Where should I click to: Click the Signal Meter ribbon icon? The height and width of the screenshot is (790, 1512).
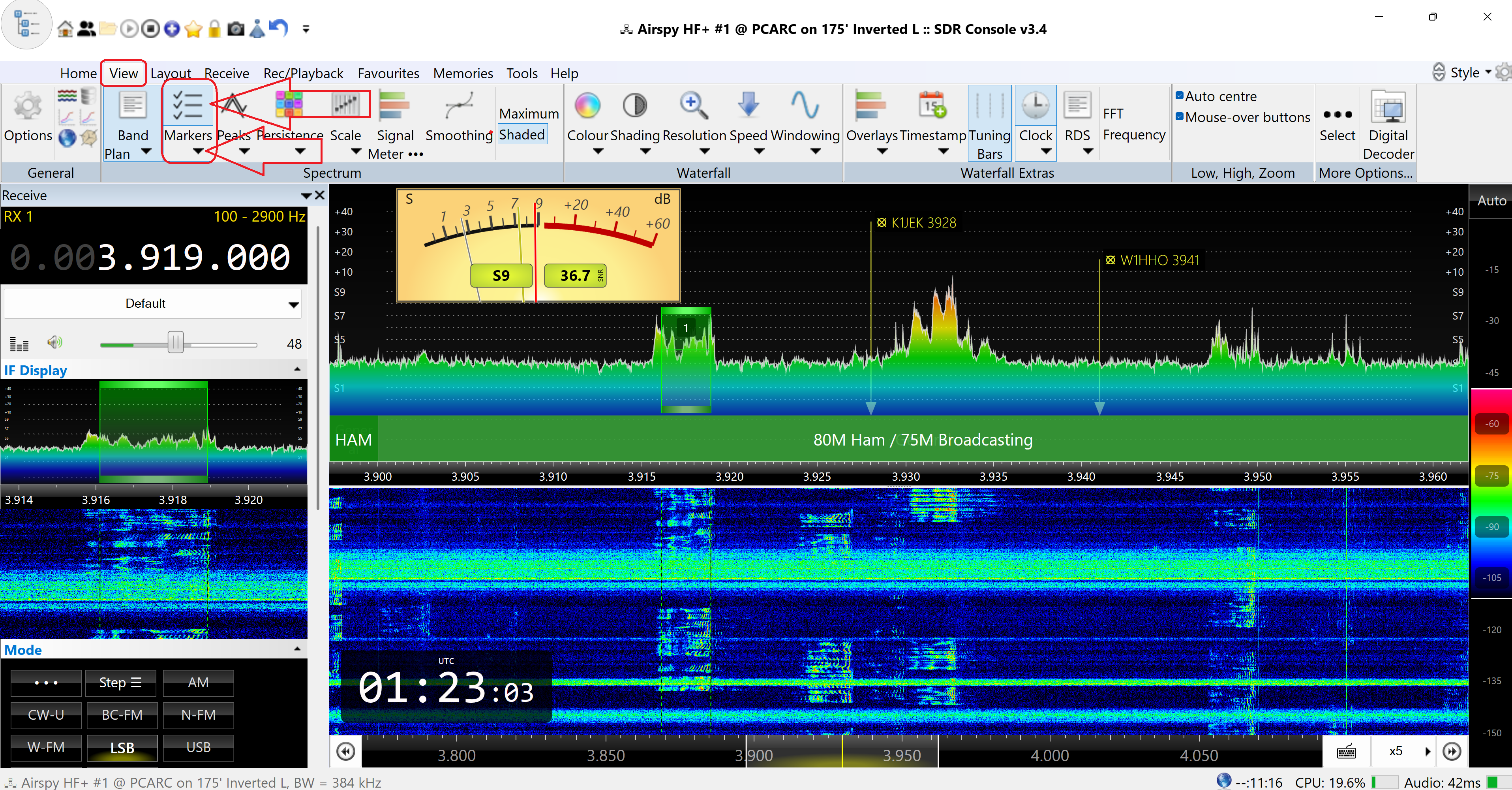(x=394, y=106)
